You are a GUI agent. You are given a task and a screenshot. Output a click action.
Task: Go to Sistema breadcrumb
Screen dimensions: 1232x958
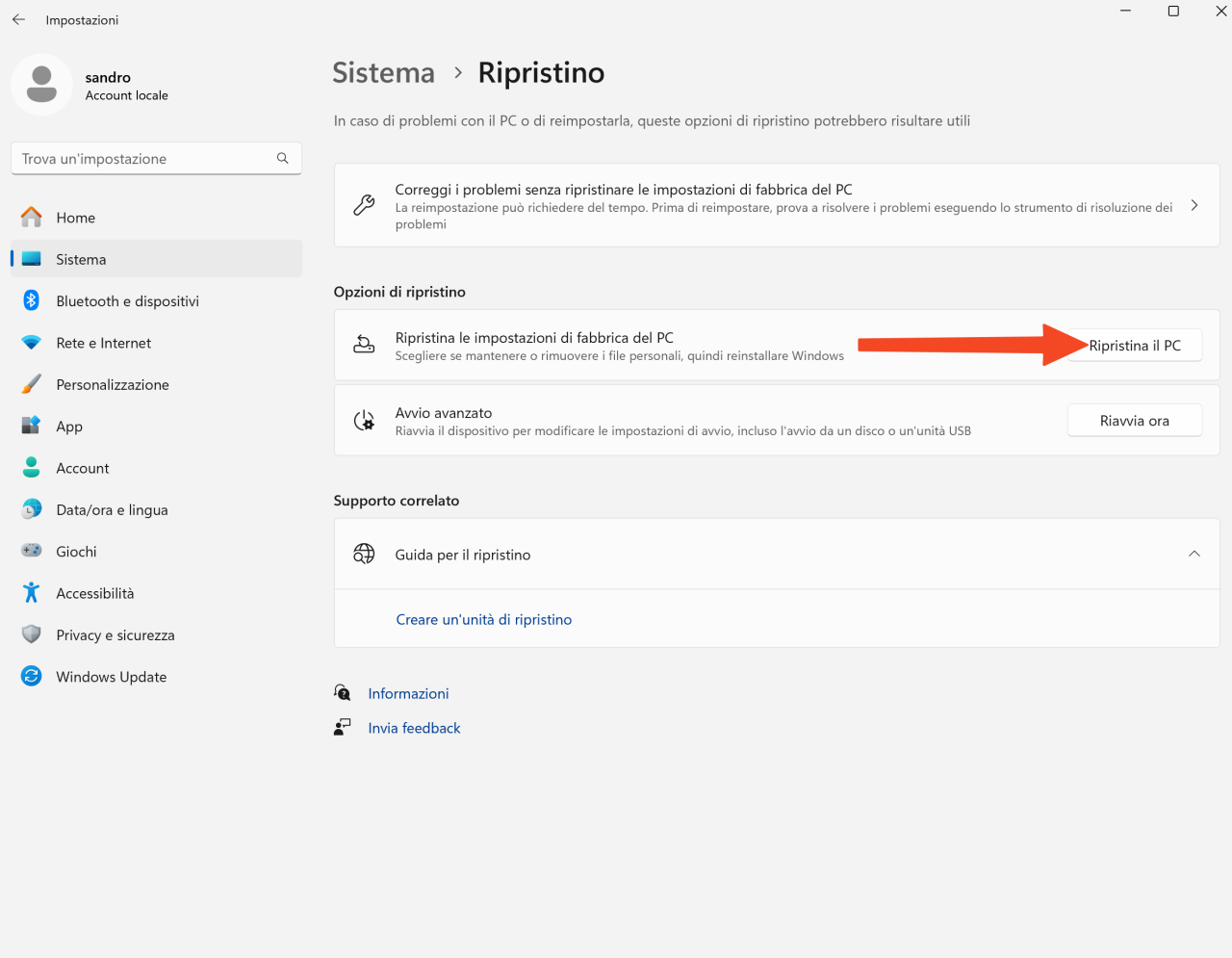pyautogui.click(x=383, y=72)
